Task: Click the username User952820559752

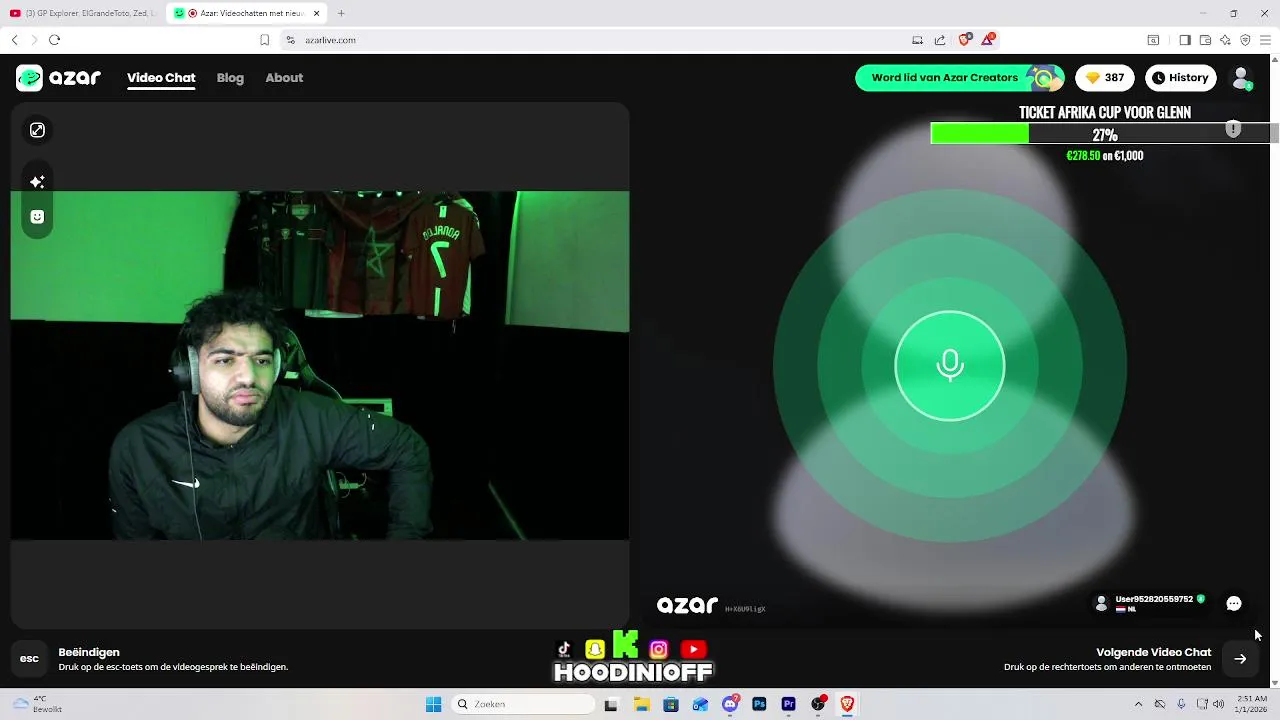Action: point(1154,599)
